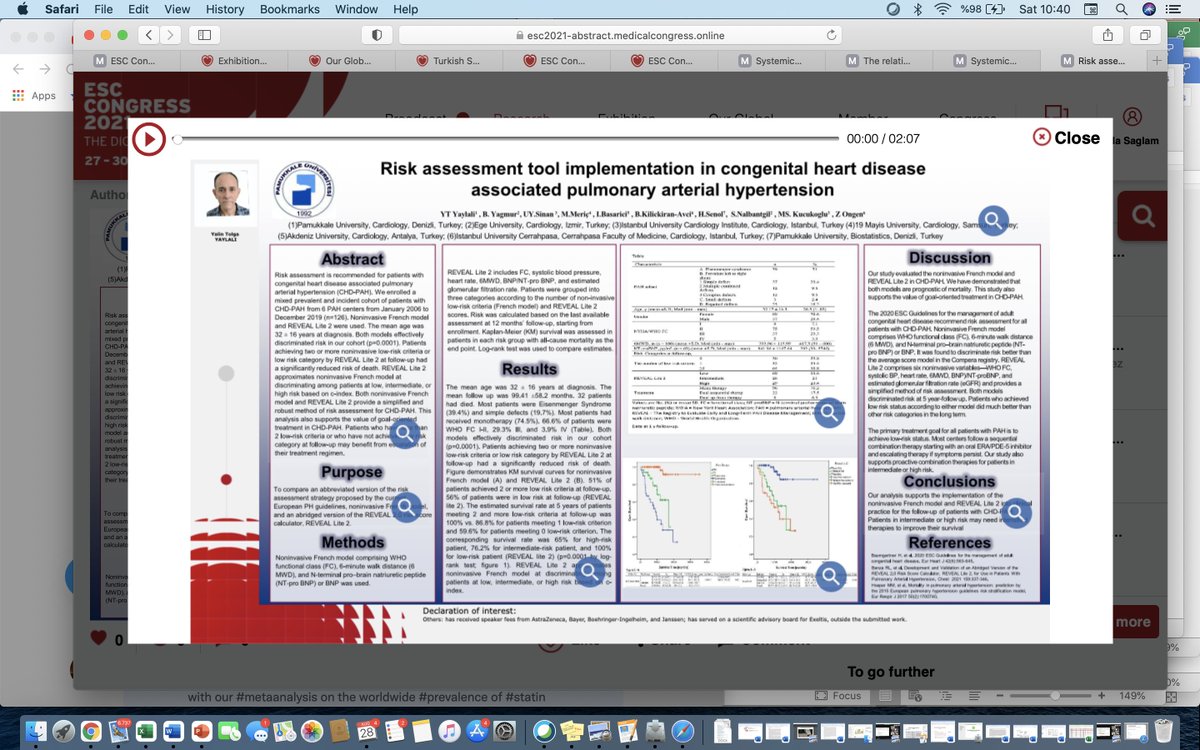The width and height of the screenshot is (1200, 750).
Task: Click the heart like icon
Action: pyautogui.click(x=98, y=638)
